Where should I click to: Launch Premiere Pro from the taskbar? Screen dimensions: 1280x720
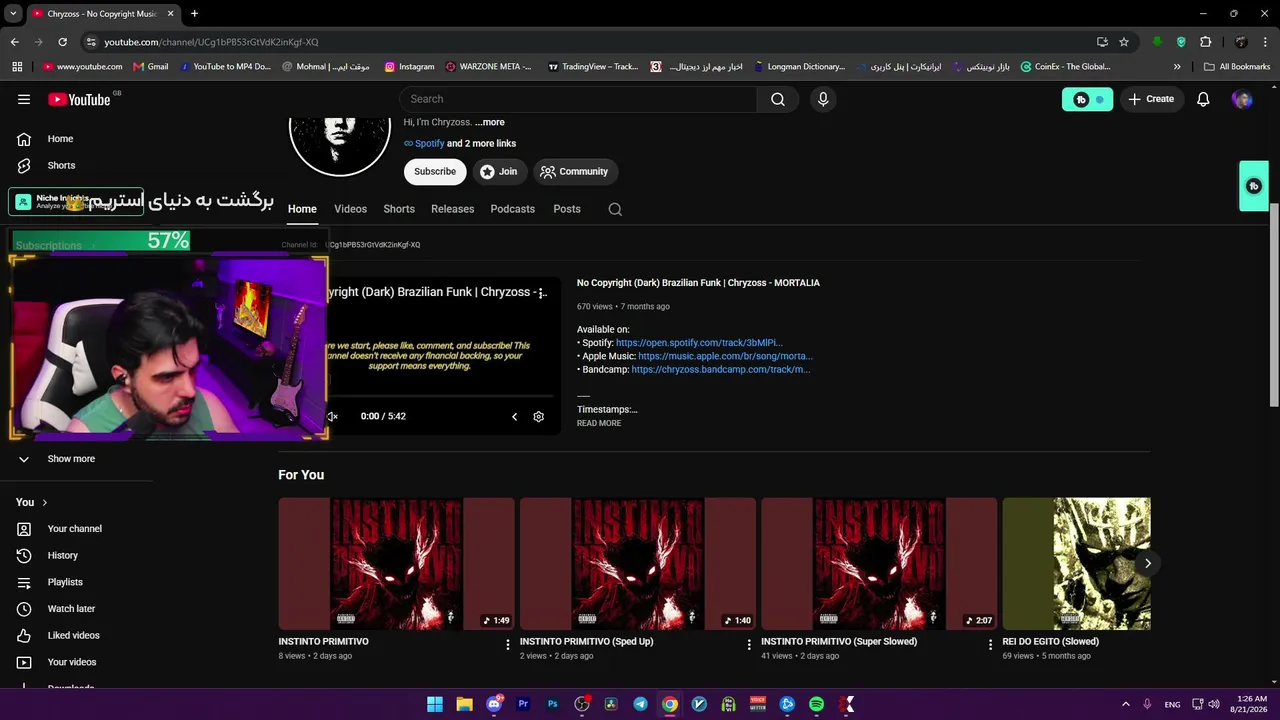(523, 704)
